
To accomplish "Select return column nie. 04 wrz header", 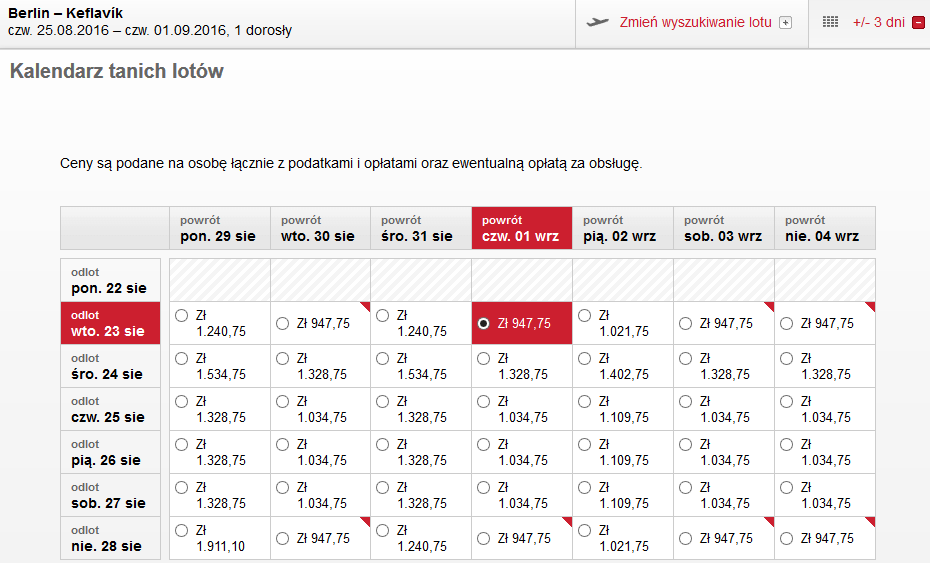I will pyautogui.click(x=825, y=228).
